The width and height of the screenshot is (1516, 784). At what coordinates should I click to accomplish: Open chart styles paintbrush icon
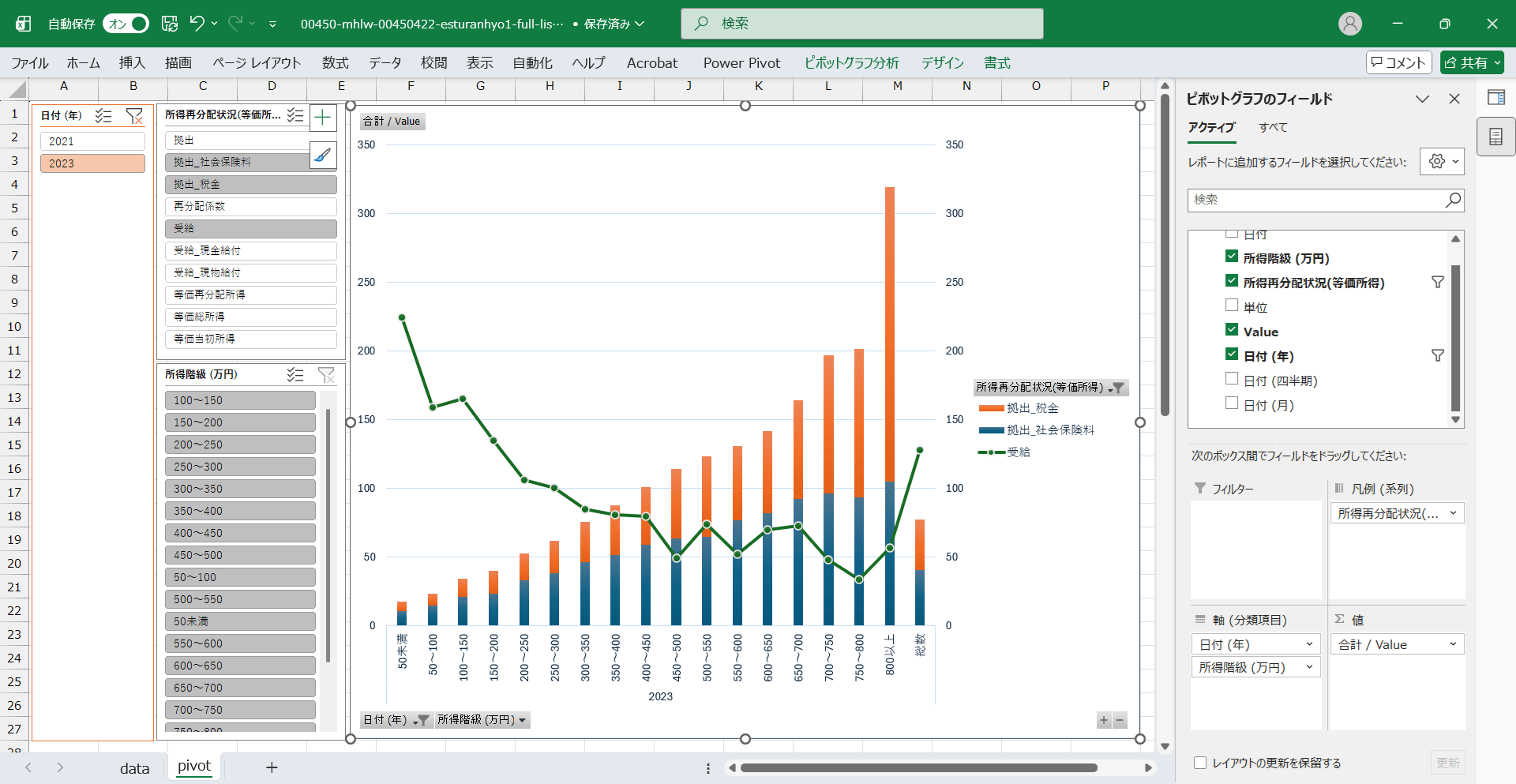click(x=323, y=156)
